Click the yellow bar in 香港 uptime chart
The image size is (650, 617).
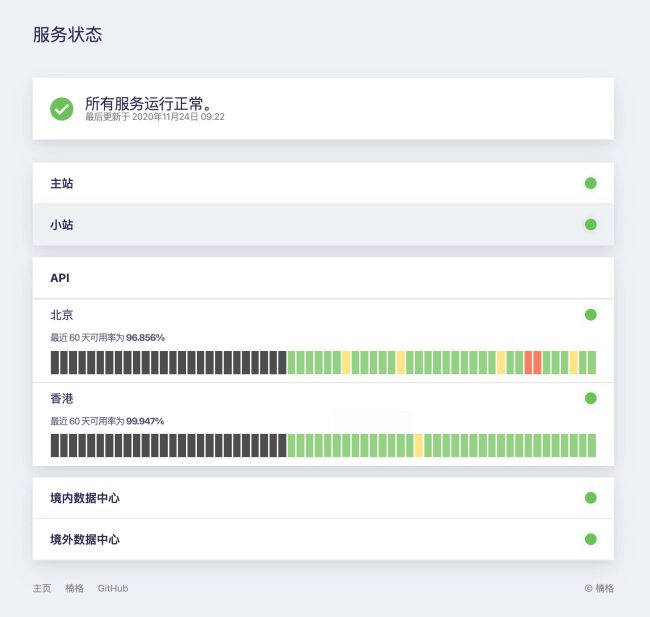pyautogui.click(x=419, y=445)
